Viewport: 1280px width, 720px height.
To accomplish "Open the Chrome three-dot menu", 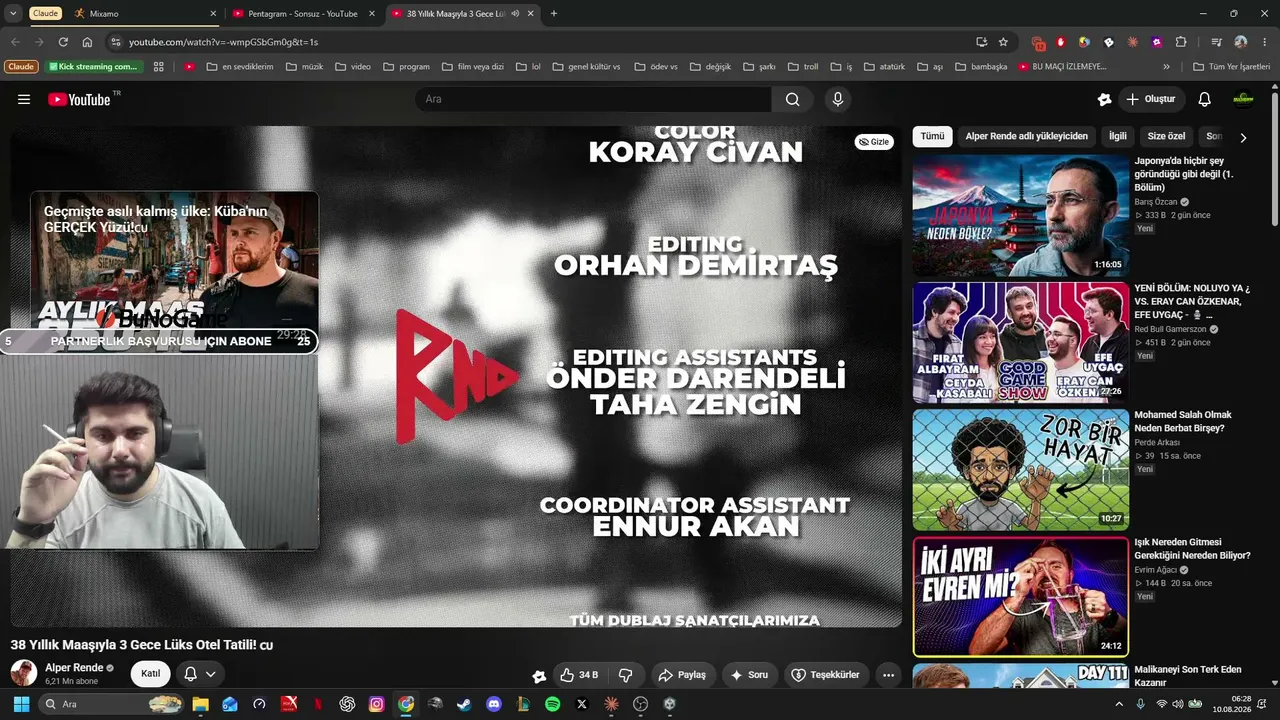I will point(1264,42).
